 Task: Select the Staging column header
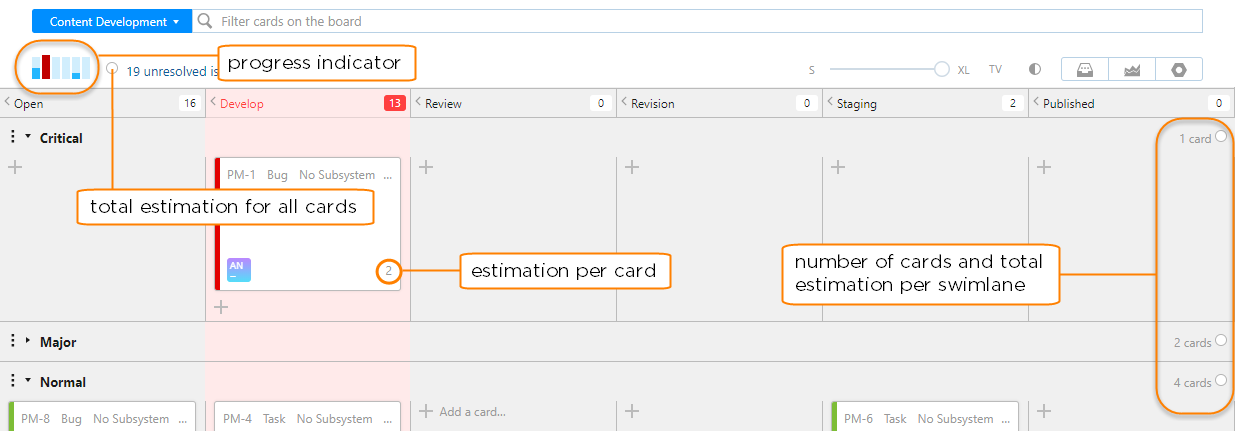point(858,103)
